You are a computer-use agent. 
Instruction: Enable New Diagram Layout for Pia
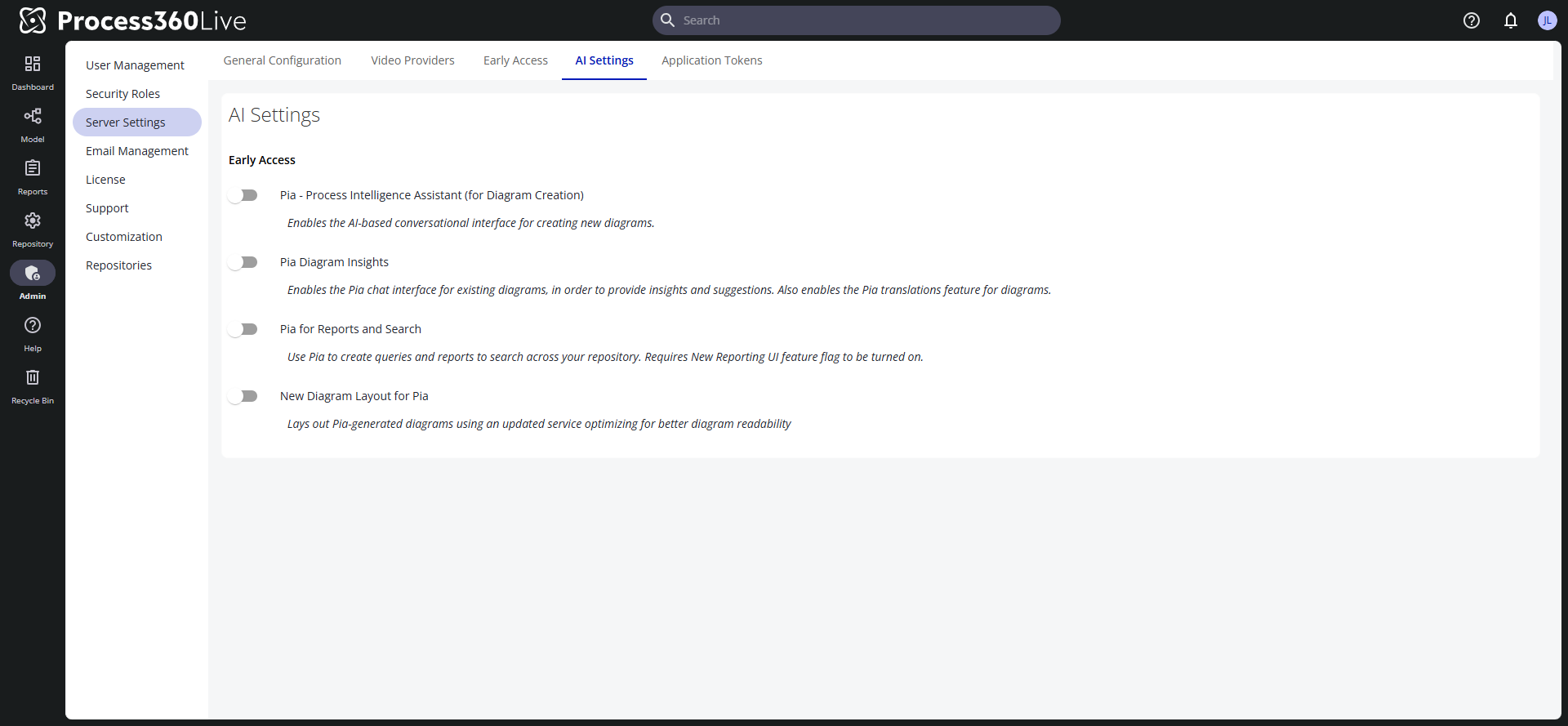click(243, 396)
